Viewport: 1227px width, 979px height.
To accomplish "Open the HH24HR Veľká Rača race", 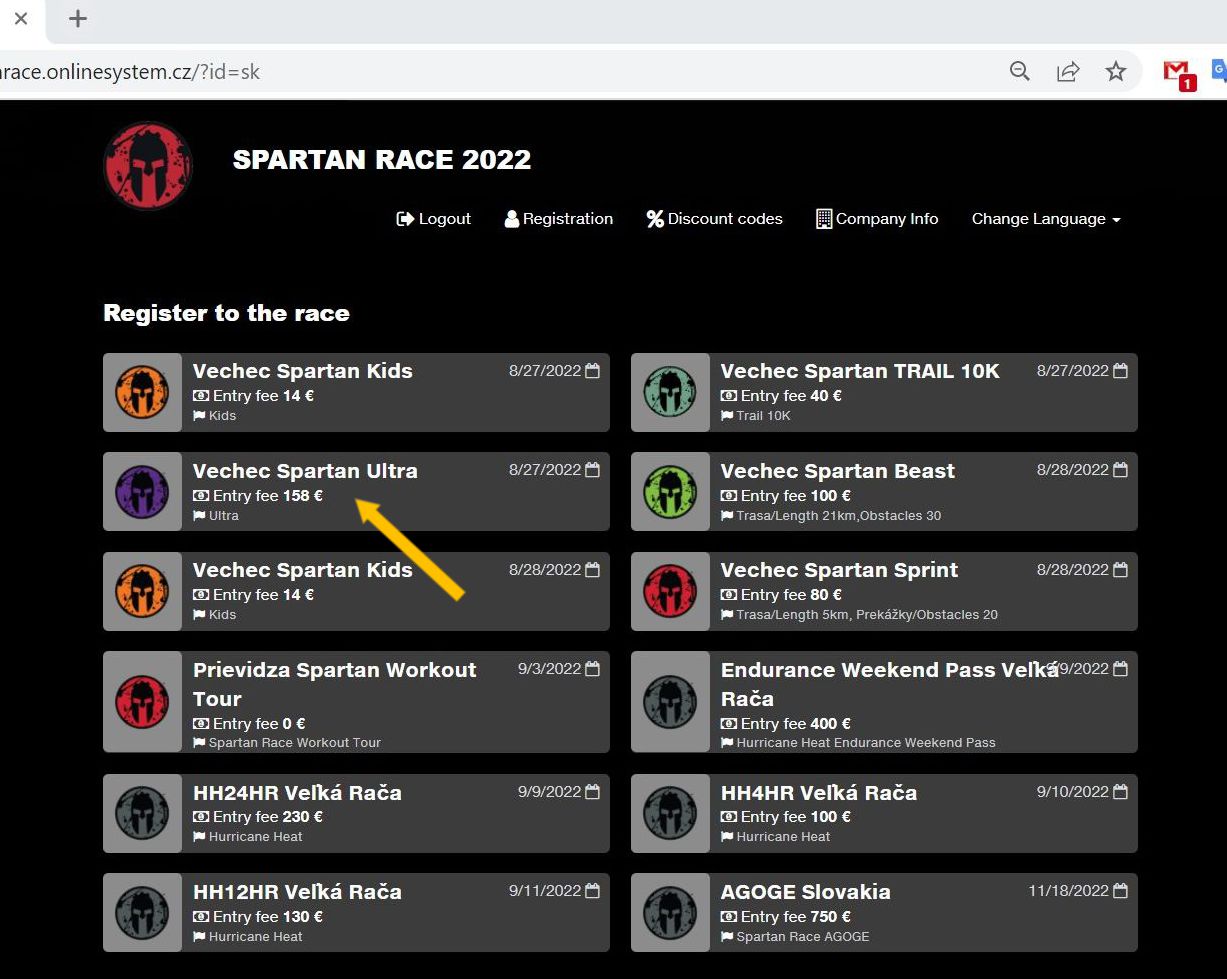I will 297,793.
